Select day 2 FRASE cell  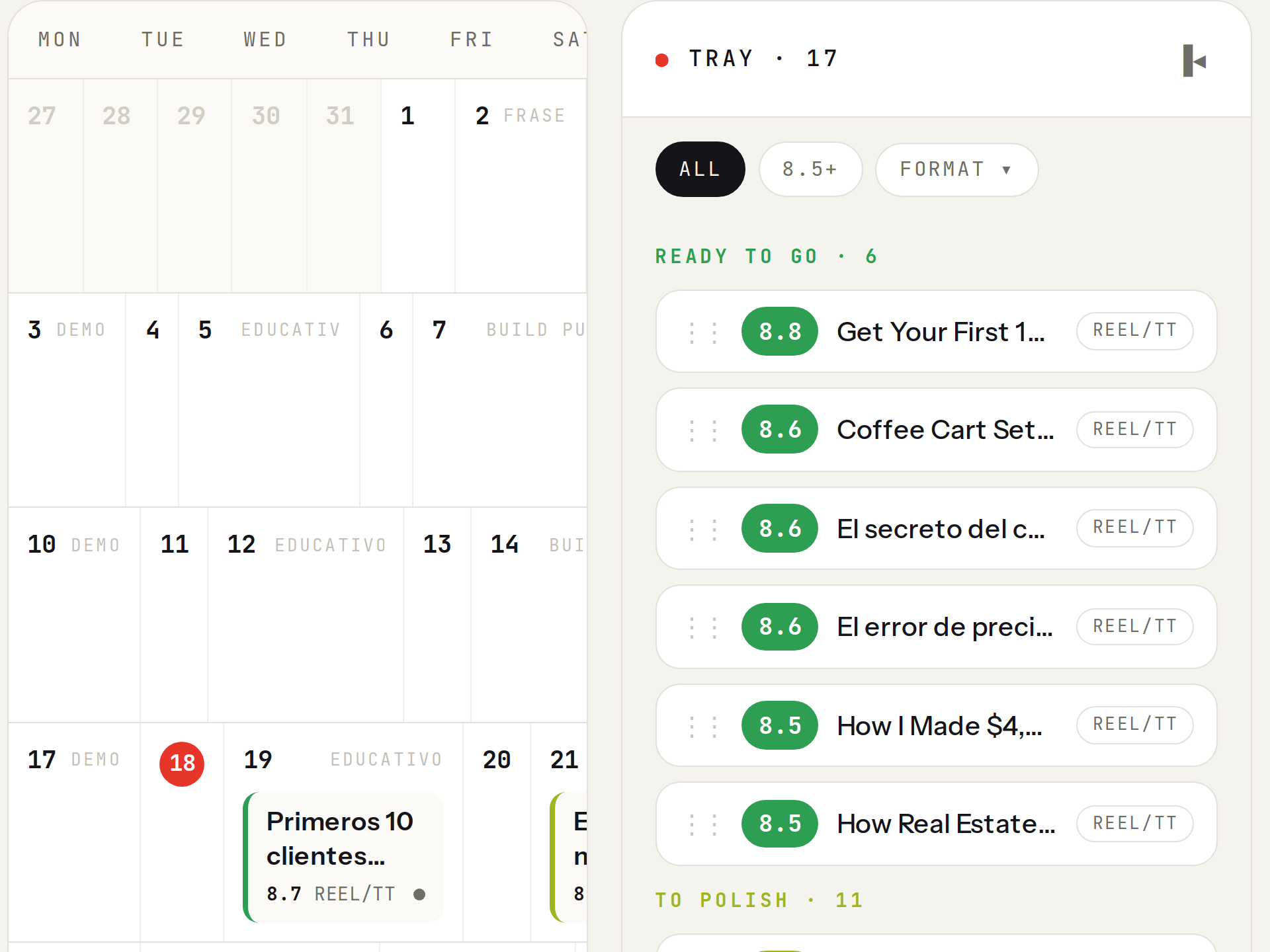pyautogui.click(x=521, y=186)
